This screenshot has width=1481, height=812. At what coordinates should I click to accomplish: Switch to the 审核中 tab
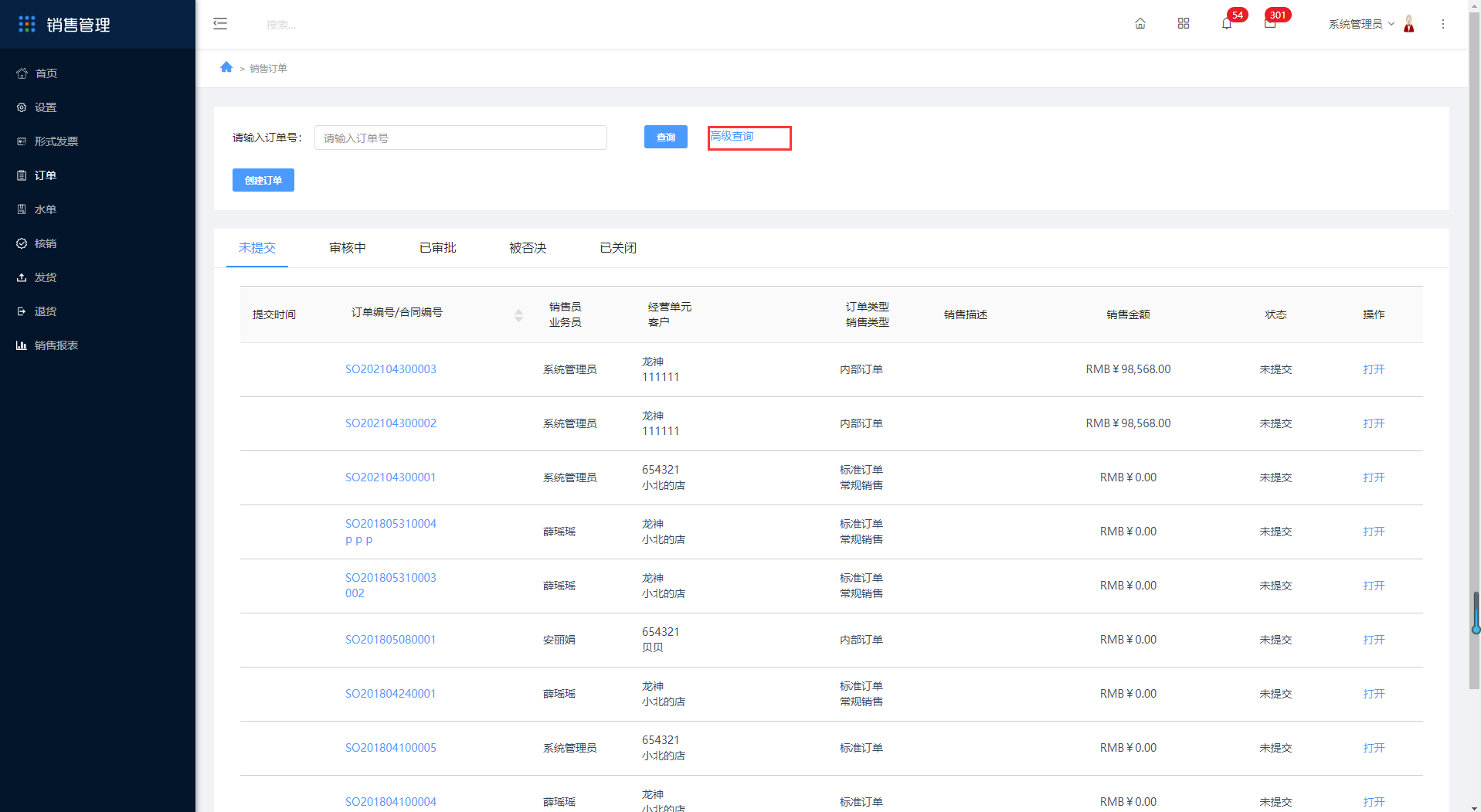coord(348,248)
